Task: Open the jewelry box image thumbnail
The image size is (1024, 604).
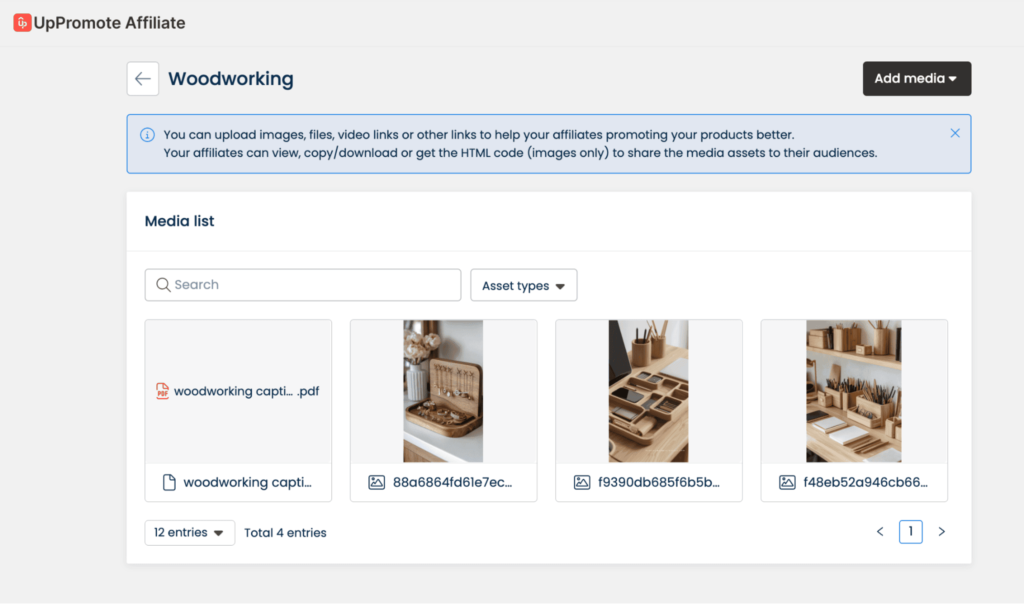Action: [x=443, y=391]
